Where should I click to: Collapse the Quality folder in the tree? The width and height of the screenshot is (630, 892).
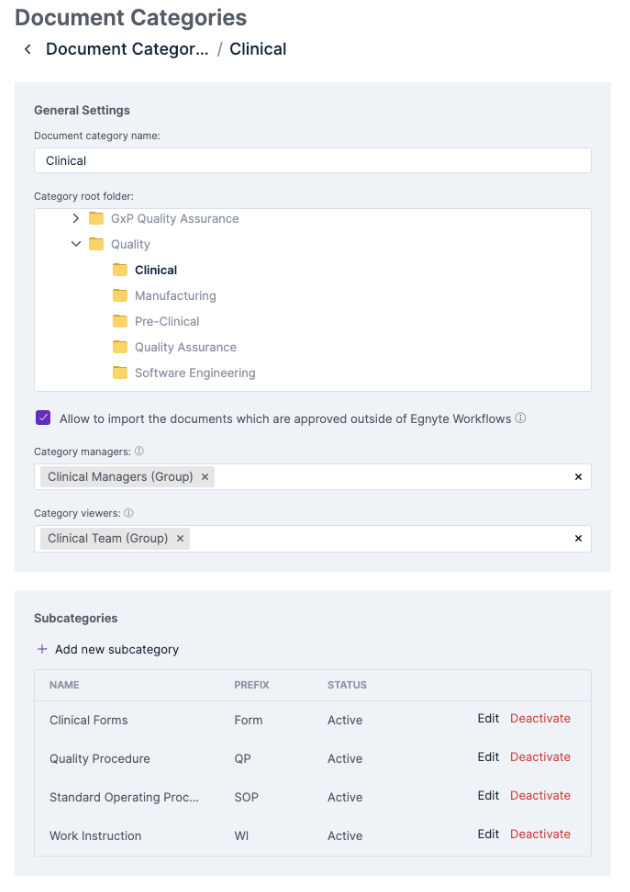point(76,244)
